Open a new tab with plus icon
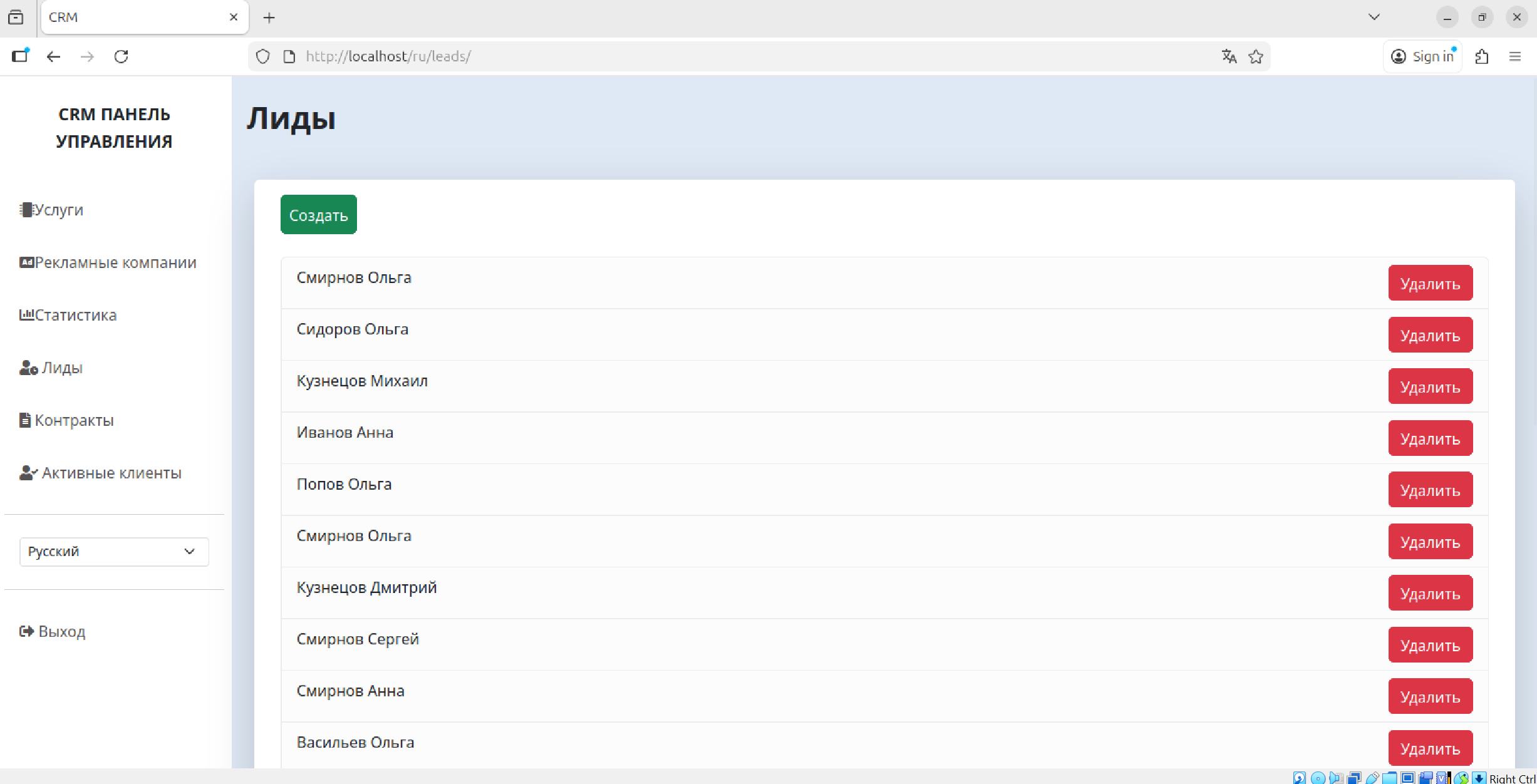This screenshot has width=1537, height=784. pyautogui.click(x=269, y=18)
